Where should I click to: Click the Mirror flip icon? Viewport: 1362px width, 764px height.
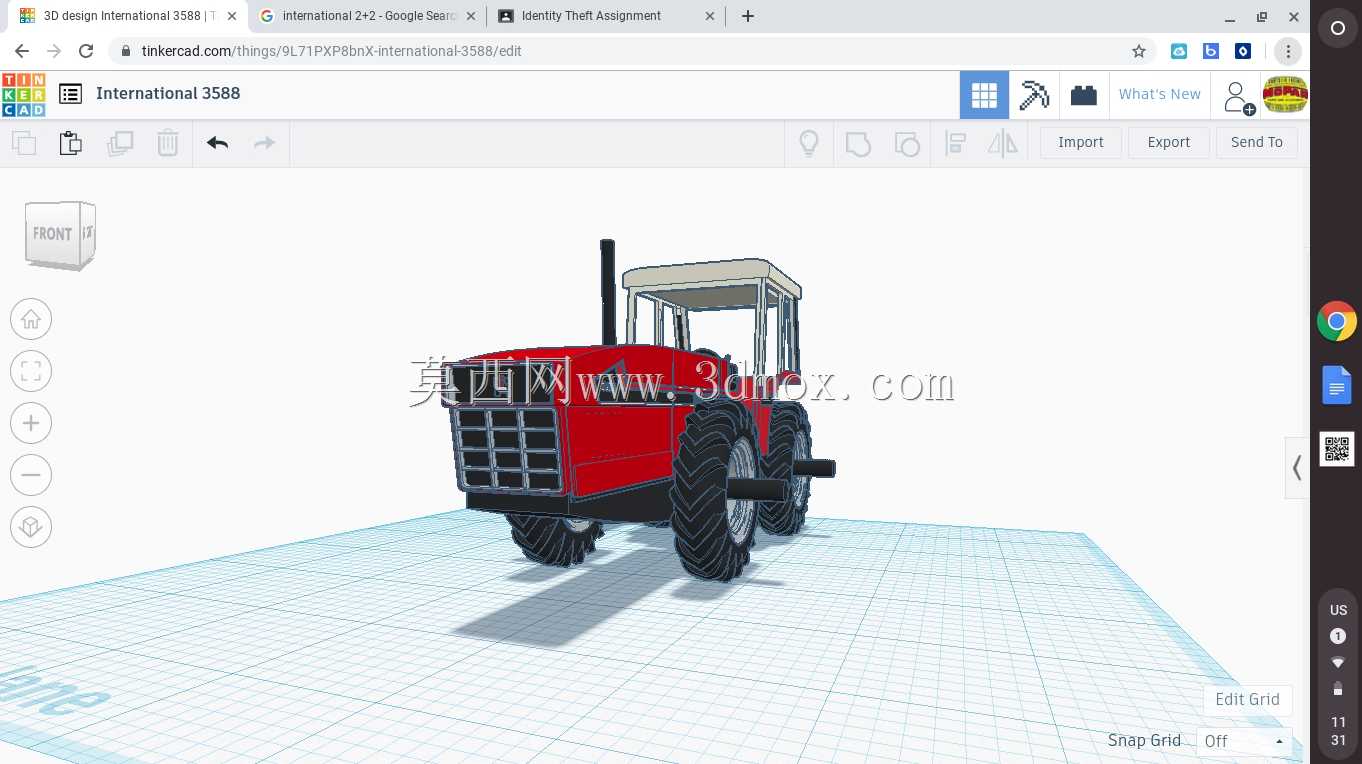(1002, 143)
